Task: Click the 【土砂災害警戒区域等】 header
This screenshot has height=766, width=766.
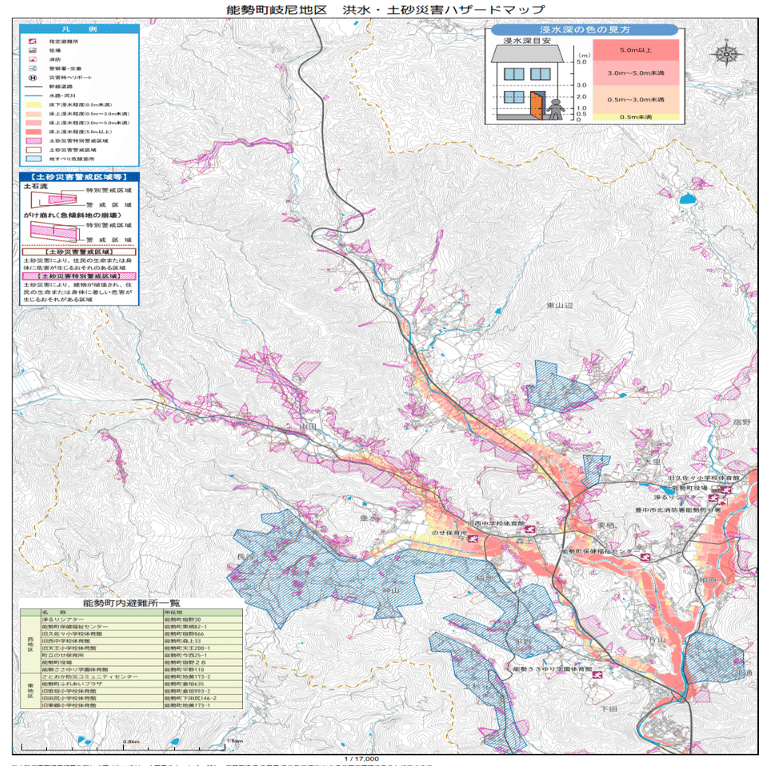Action: 79,176
